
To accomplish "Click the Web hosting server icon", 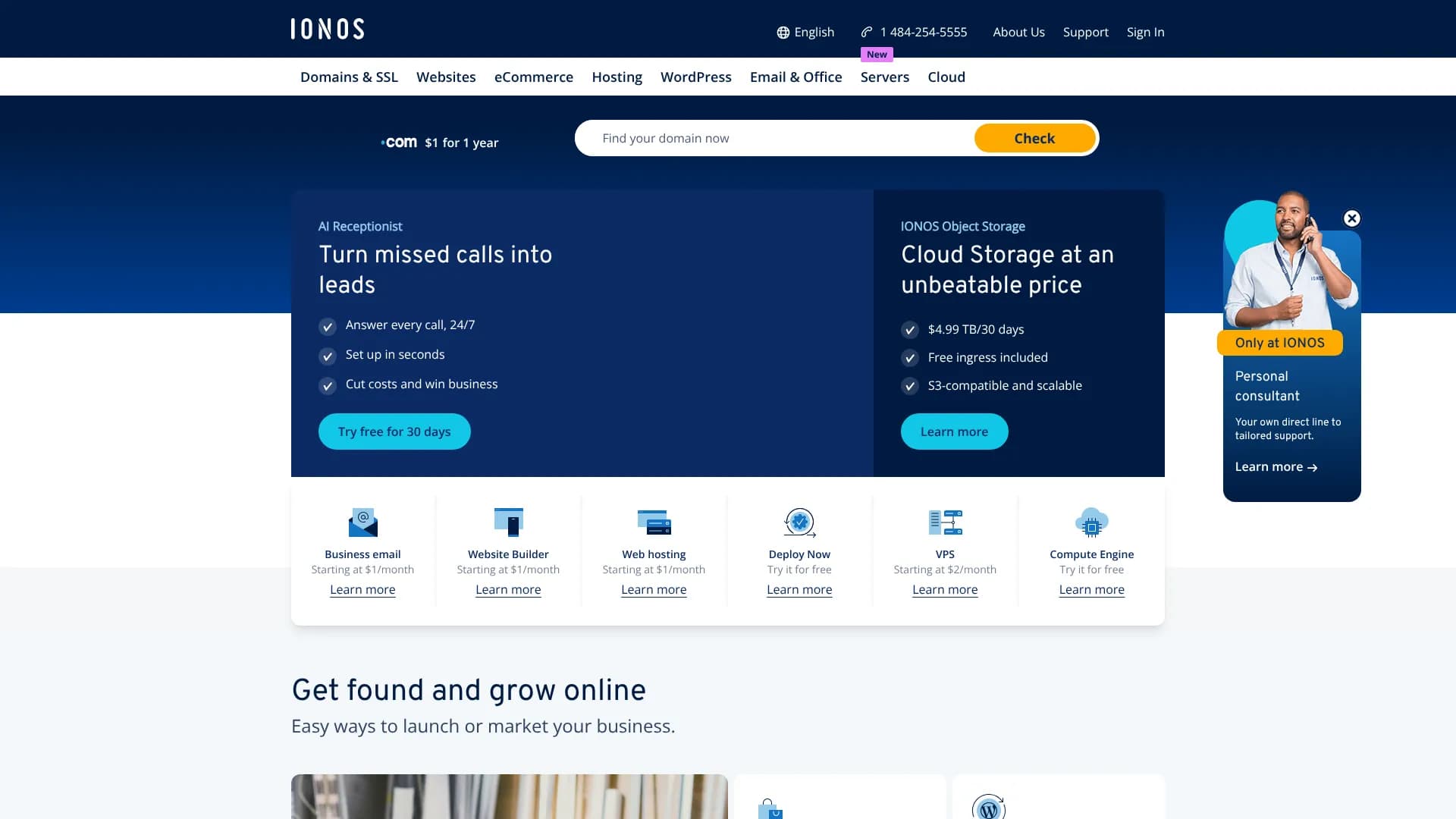I will pos(654,522).
